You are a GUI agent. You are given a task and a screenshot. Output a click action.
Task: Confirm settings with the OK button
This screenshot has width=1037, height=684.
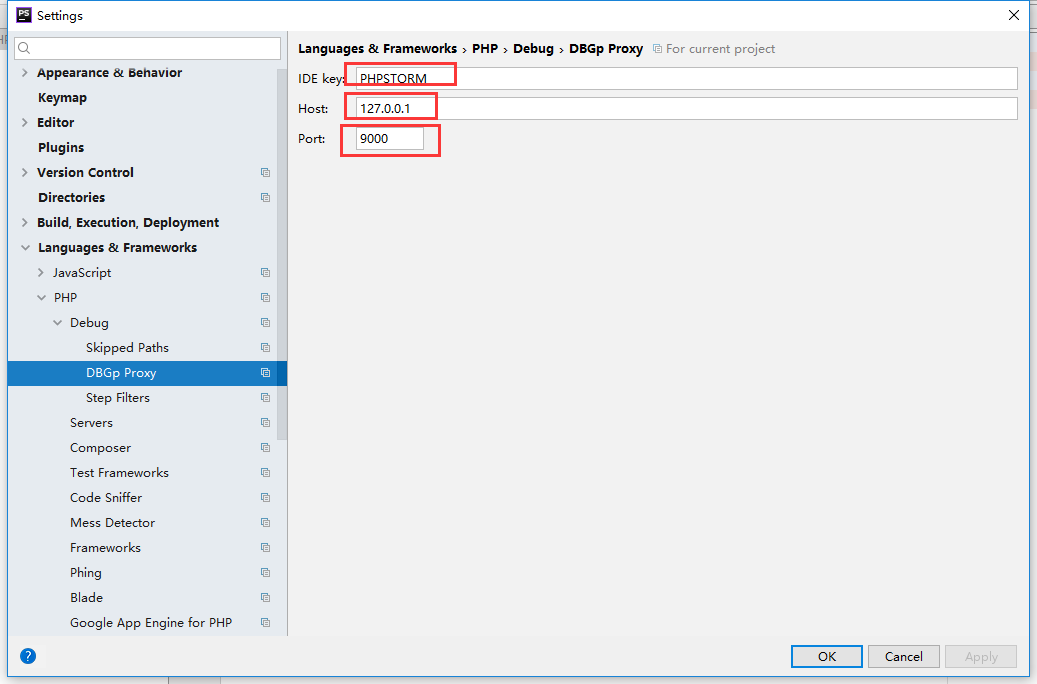[827, 656]
